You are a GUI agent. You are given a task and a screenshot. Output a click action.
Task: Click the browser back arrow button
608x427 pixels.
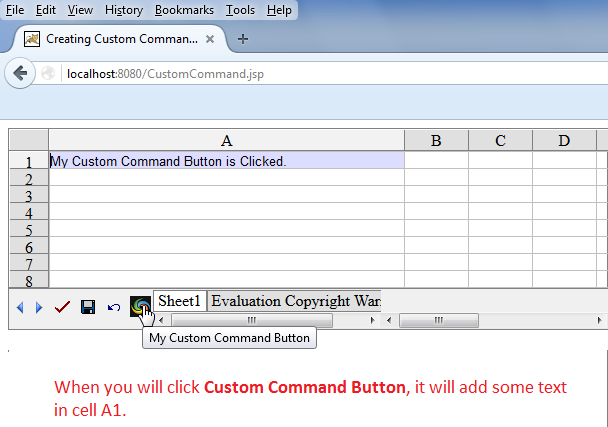[x=19, y=73]
